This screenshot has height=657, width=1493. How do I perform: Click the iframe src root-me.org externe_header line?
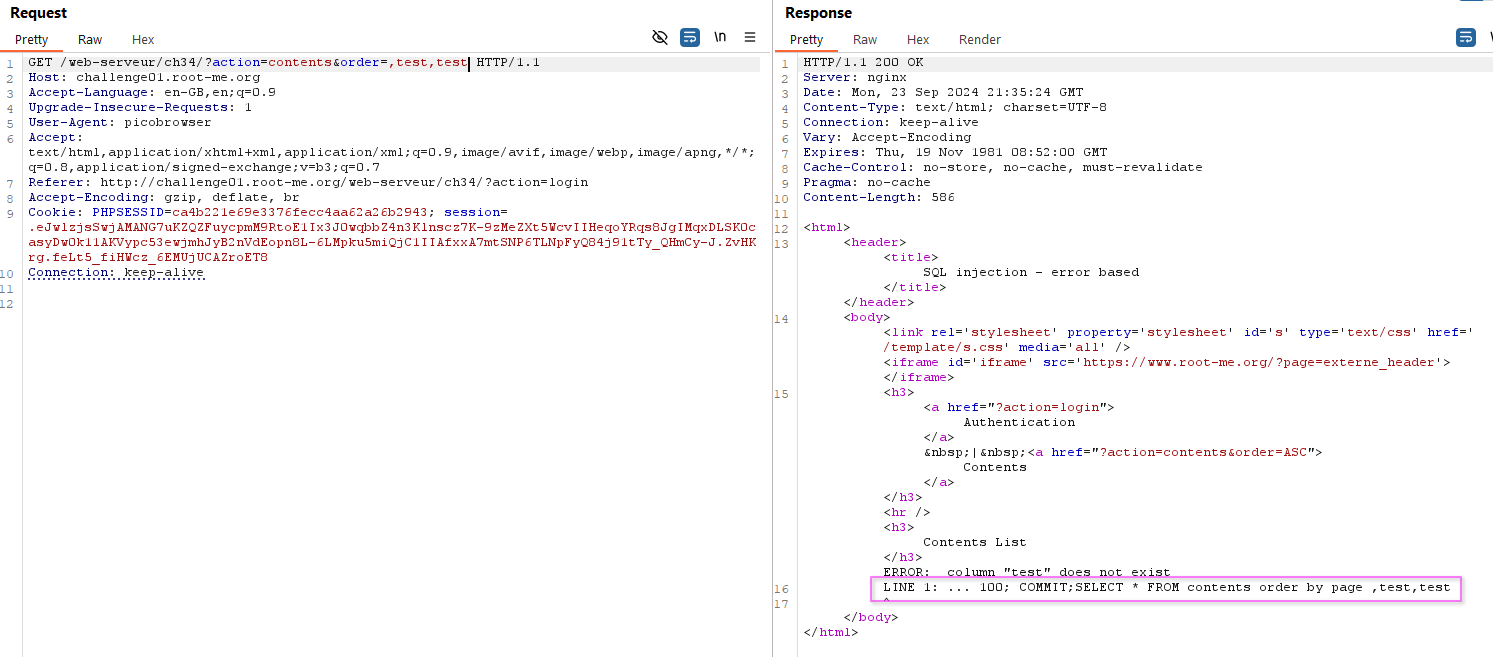pyautogui.click(x=1167, y=362)
